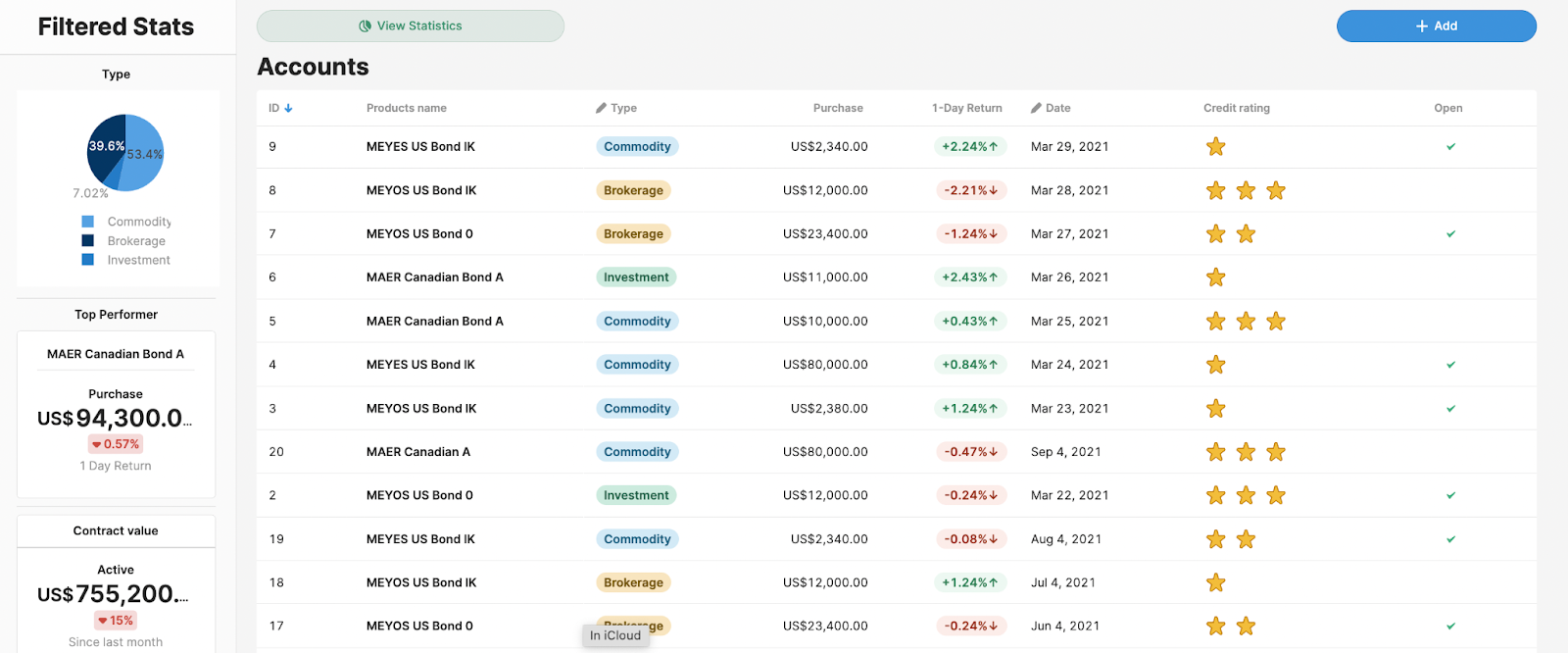Click the single star in row 9
The height and width of the screenshot is (653, 1568).
tap(1216, 146)
